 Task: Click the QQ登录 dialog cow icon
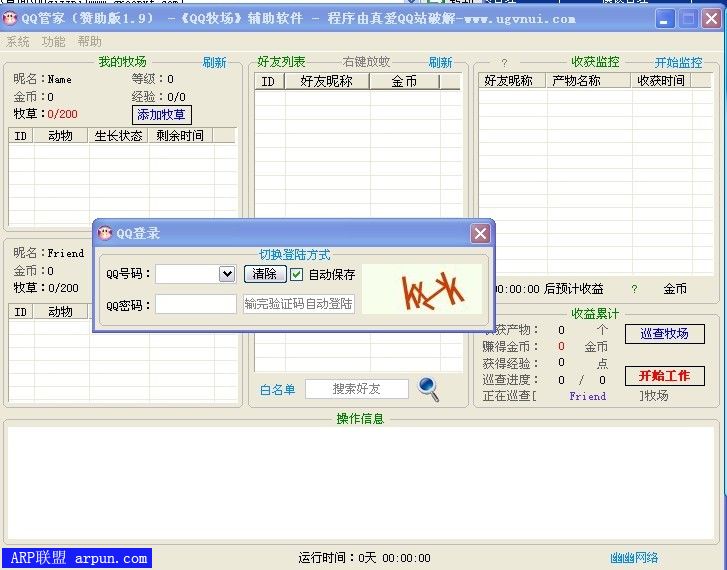(105, 233)
